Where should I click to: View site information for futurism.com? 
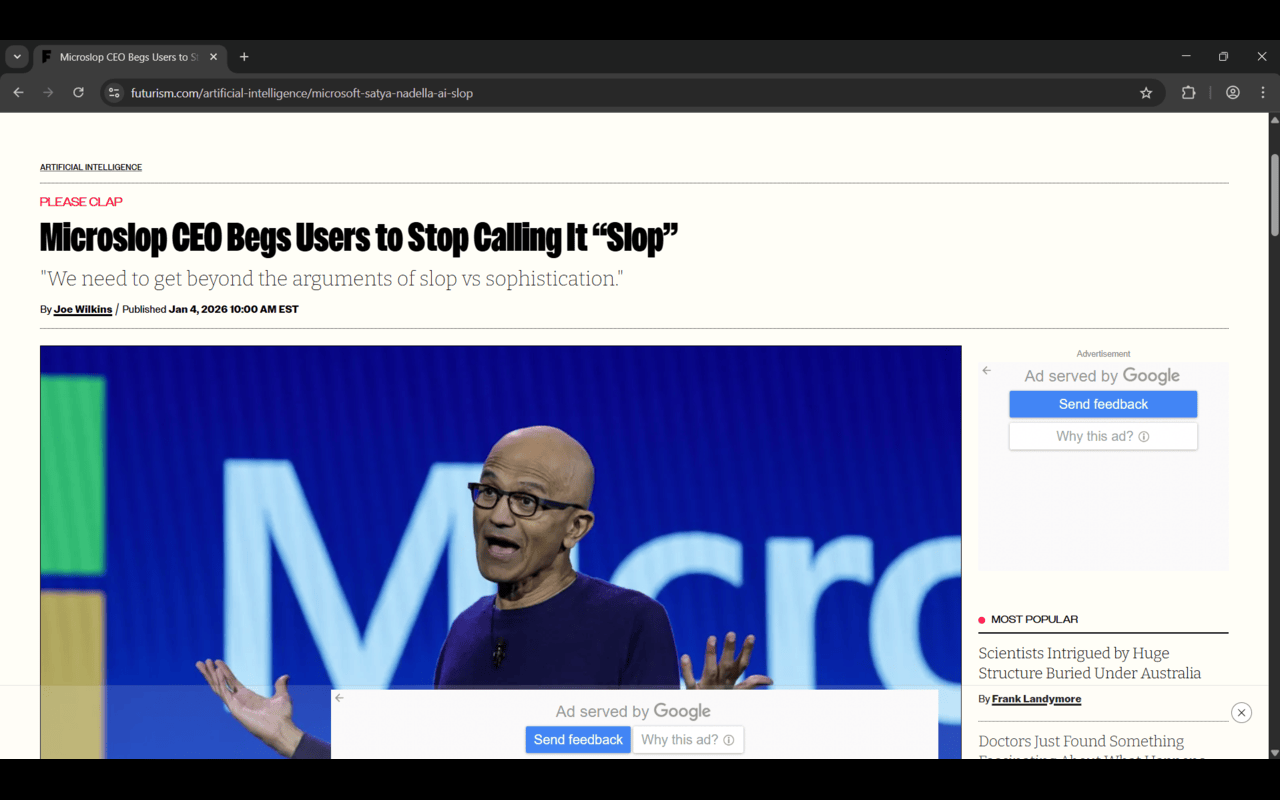pos(114,93)
